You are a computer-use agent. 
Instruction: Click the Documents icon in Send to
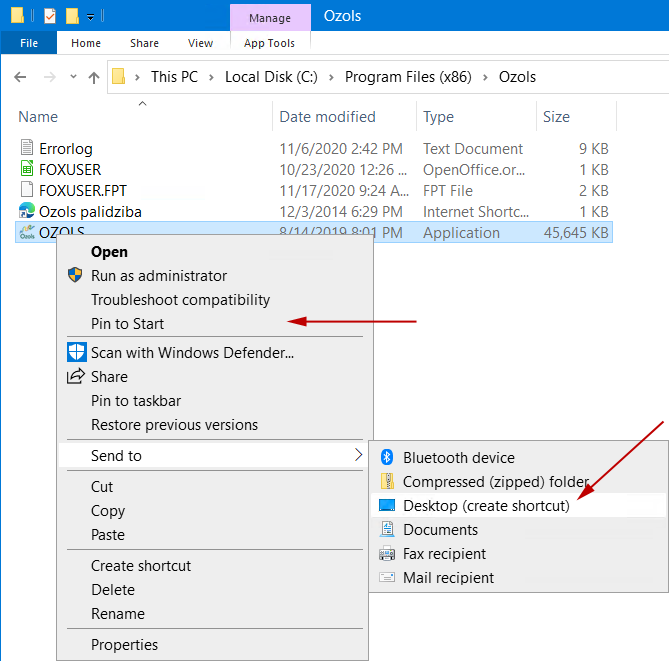coord(387,529)
